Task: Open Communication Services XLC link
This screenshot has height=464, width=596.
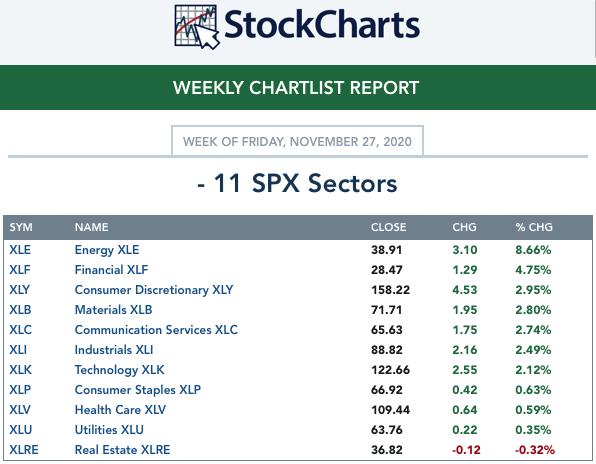Action: click(x=156, y=330)
